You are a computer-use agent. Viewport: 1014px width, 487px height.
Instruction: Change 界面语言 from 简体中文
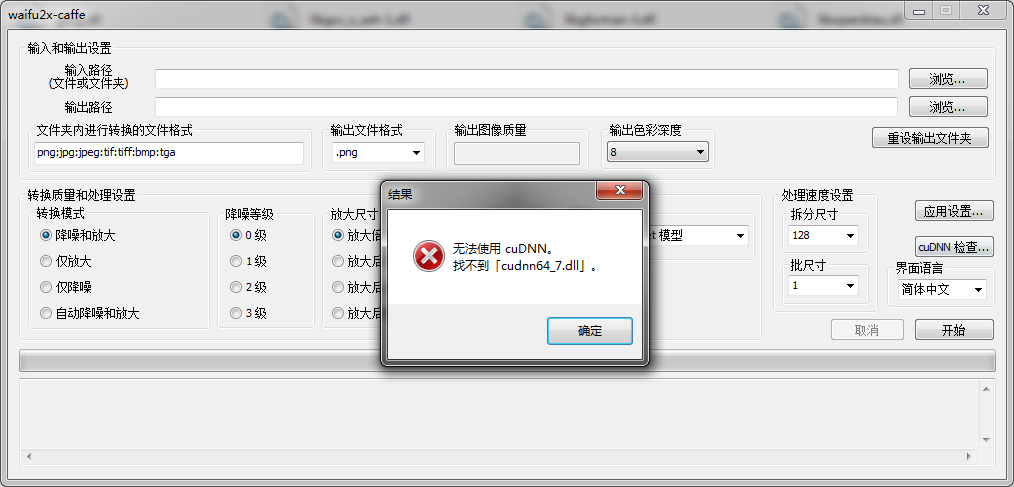(x=942, y=290)
